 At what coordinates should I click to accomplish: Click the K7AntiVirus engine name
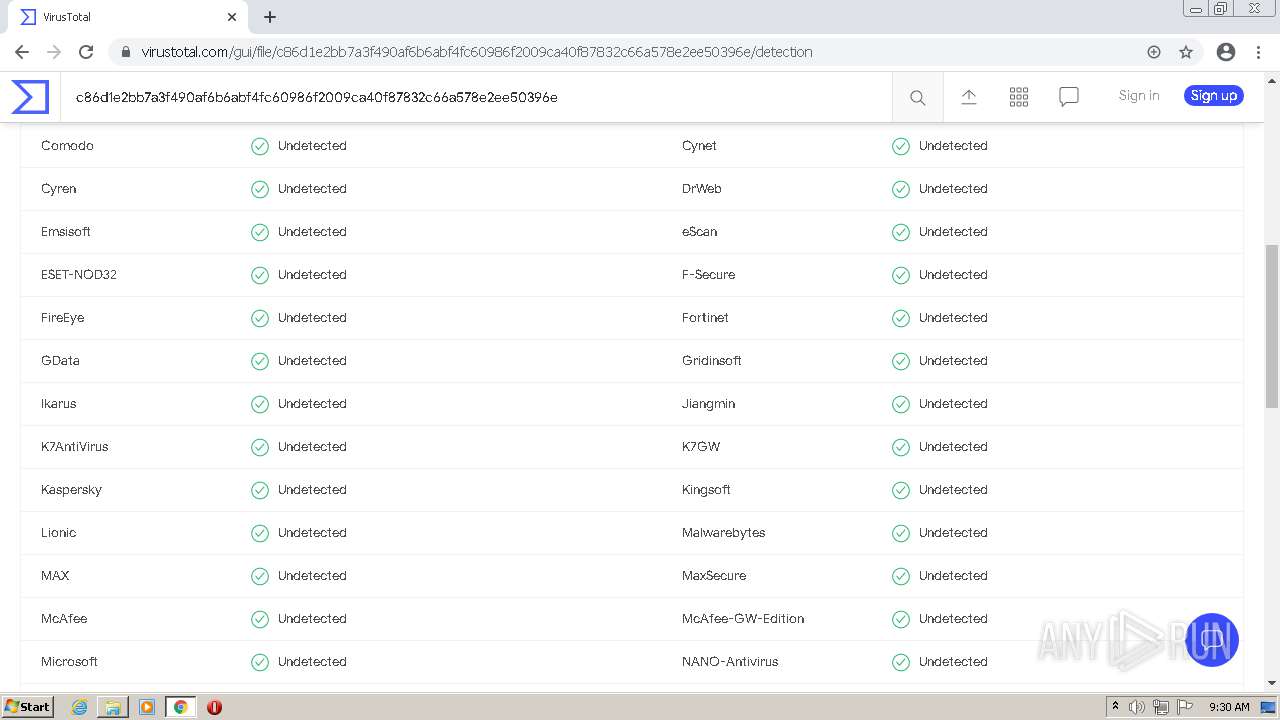tap(75, 447)
